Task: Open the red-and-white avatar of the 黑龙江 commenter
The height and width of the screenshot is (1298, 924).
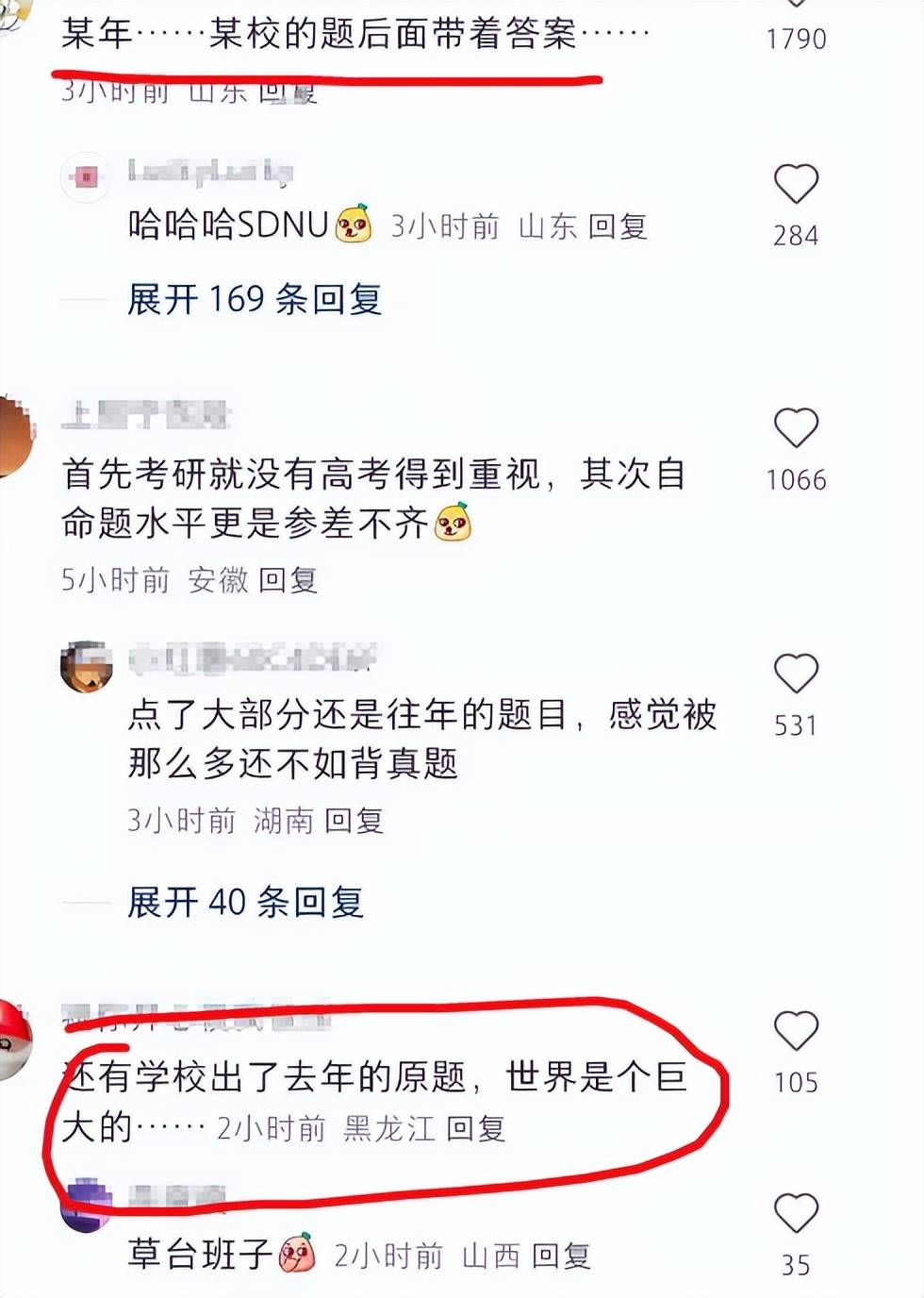Action: pyautogui.click(x=15, y=1040)
